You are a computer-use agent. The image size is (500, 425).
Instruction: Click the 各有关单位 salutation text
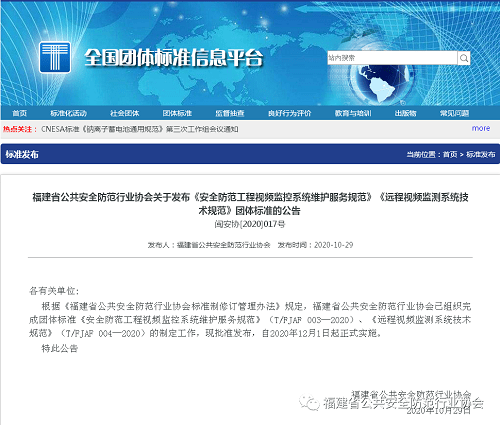pos(54,291)
